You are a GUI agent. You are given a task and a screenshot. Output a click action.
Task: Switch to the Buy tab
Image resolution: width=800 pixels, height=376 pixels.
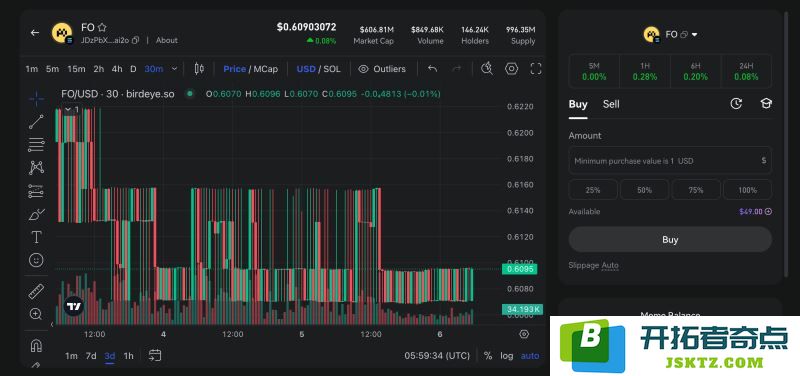(578, 105)
